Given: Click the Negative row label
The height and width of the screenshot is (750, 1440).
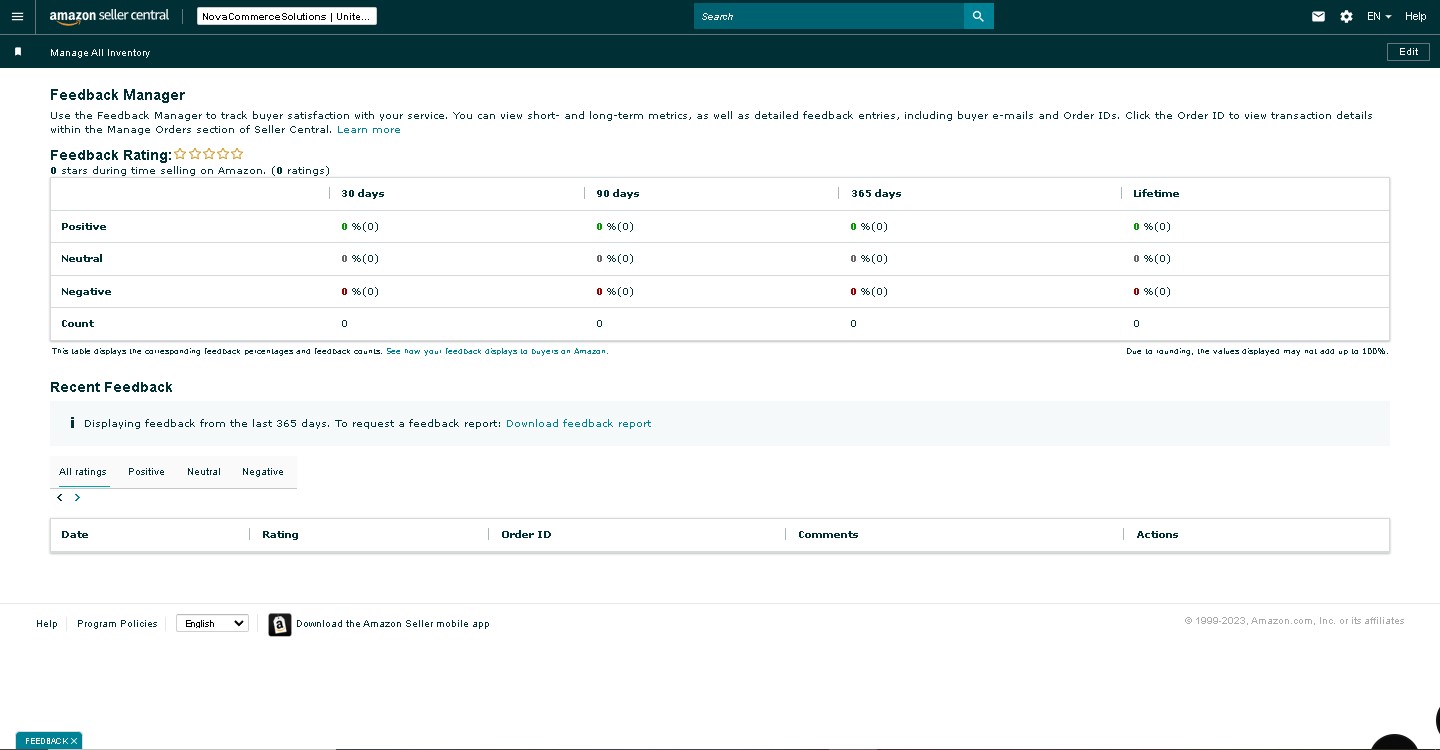Looking at the screenshot, I should (x=86, y=292).
